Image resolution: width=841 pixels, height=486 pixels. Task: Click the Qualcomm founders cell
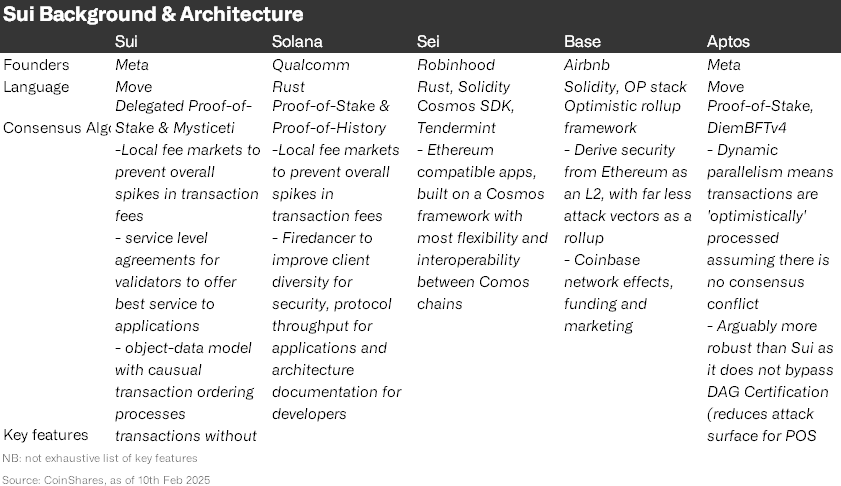point(304,64)
